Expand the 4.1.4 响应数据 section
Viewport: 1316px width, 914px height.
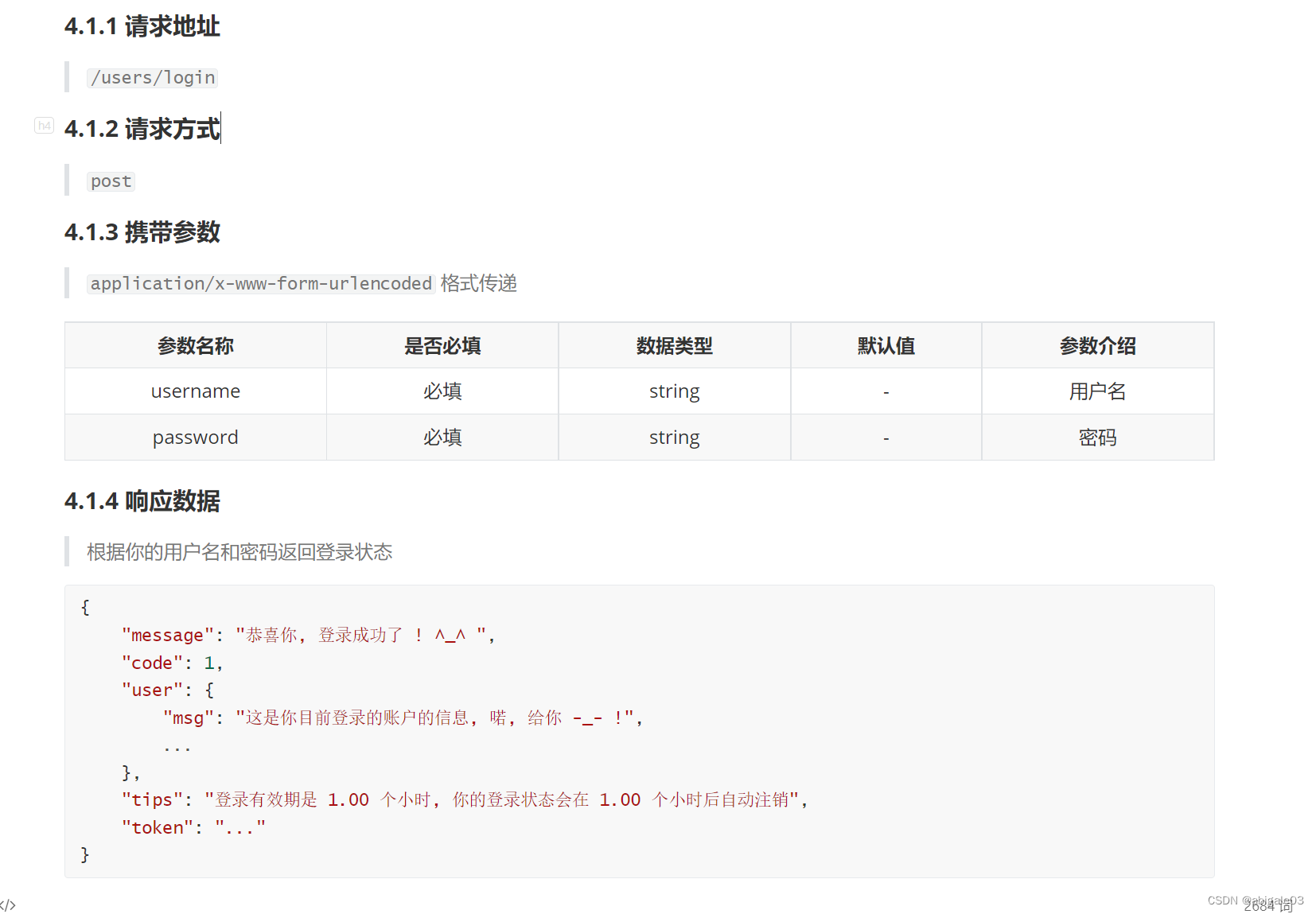(x=142, y=501)
